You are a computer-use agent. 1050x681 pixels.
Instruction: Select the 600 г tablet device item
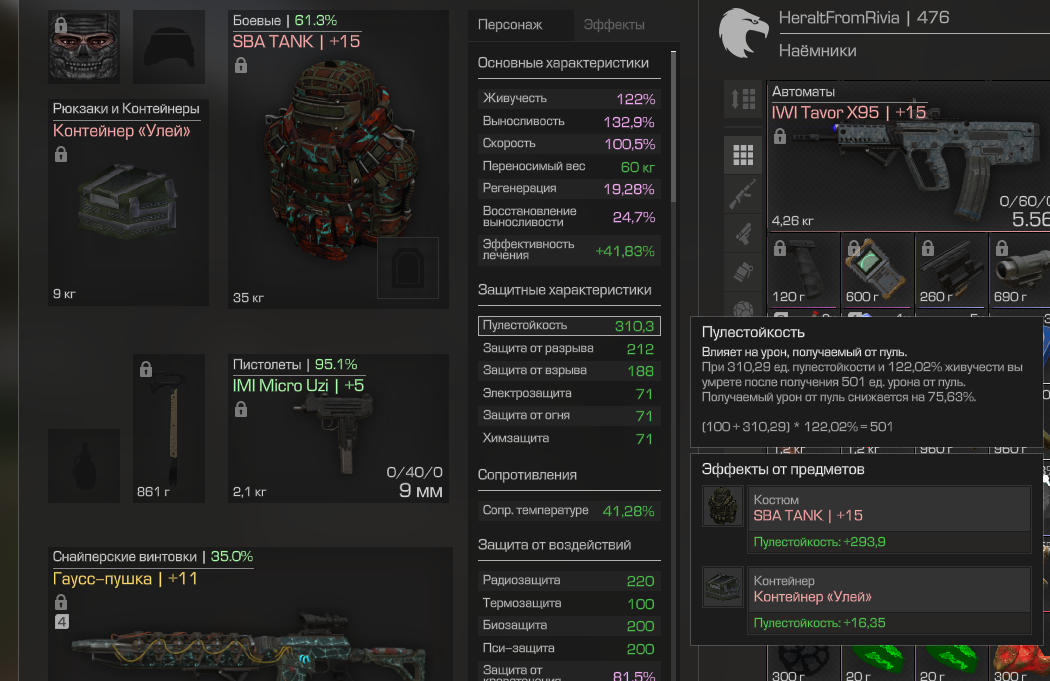[x=877, y=269]
